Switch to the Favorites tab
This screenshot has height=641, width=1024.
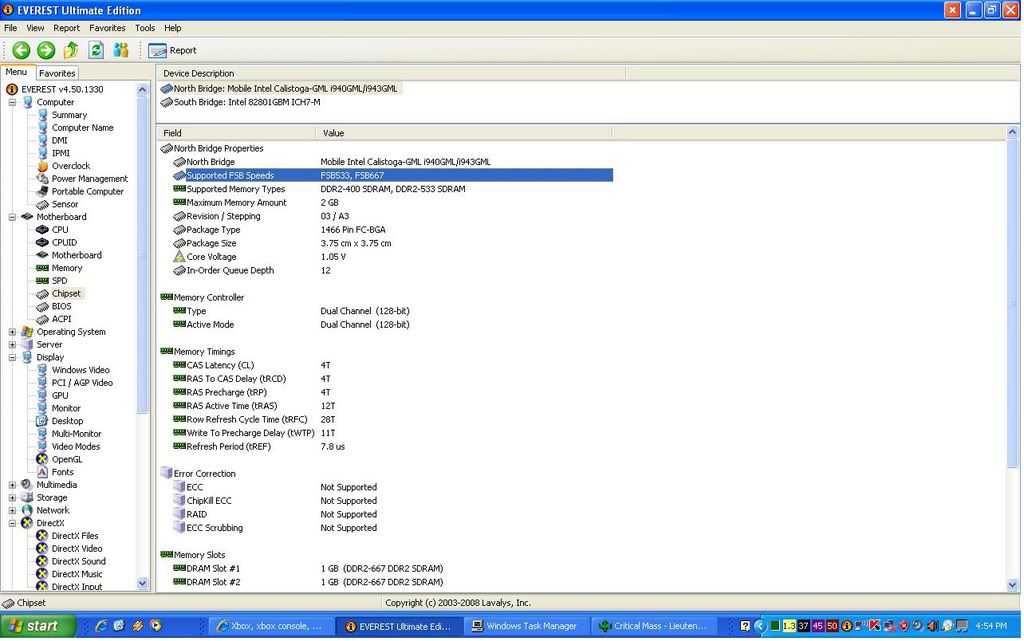(57, 73)
